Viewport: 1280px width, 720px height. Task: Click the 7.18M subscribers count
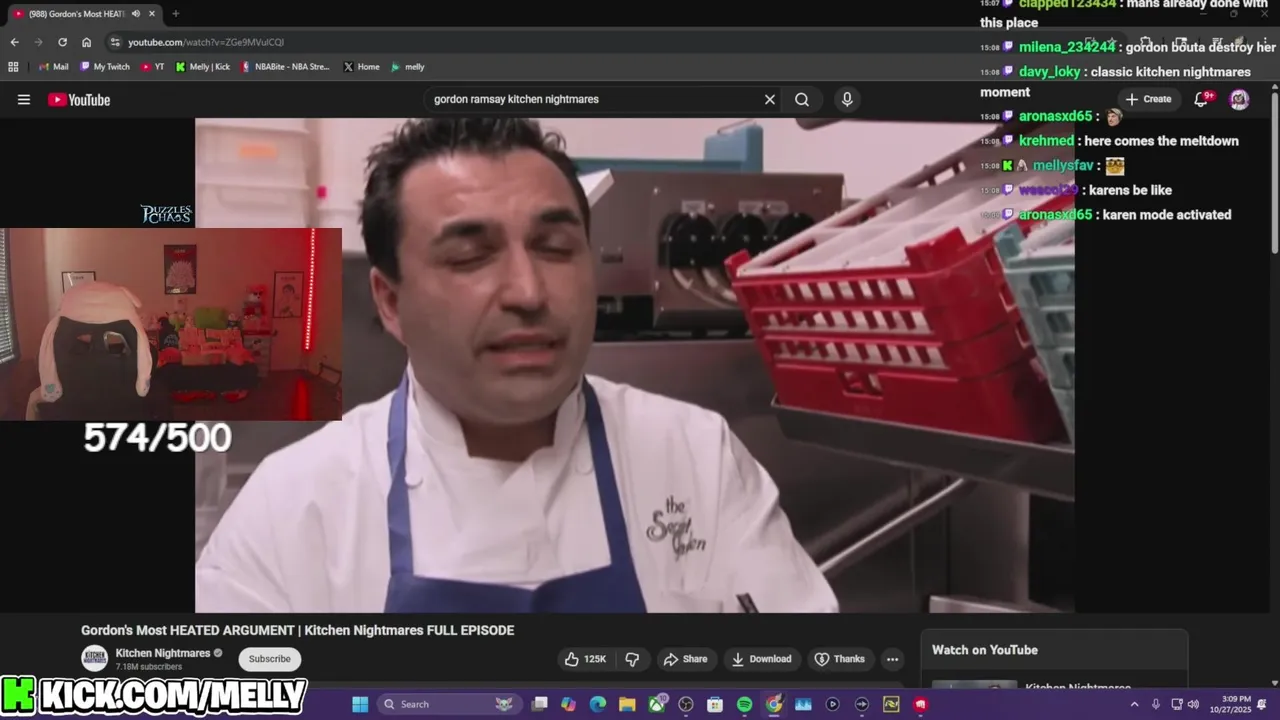coord(149,667)
